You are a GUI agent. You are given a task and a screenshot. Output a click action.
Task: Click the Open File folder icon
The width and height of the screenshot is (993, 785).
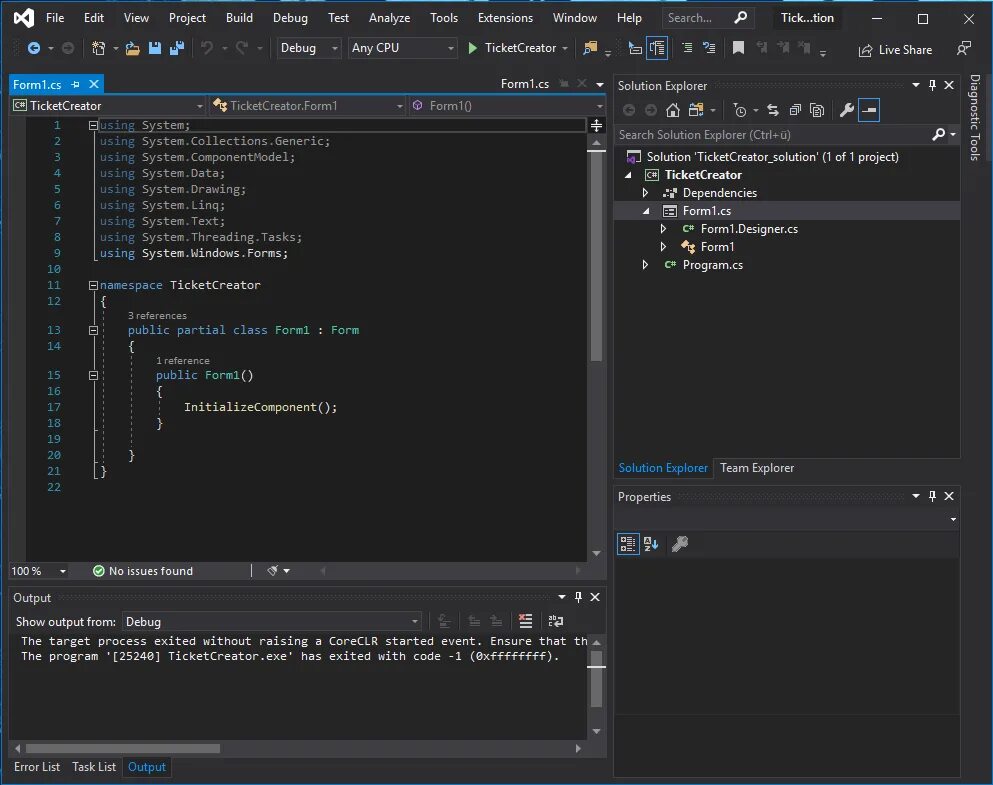coord(132,48)
